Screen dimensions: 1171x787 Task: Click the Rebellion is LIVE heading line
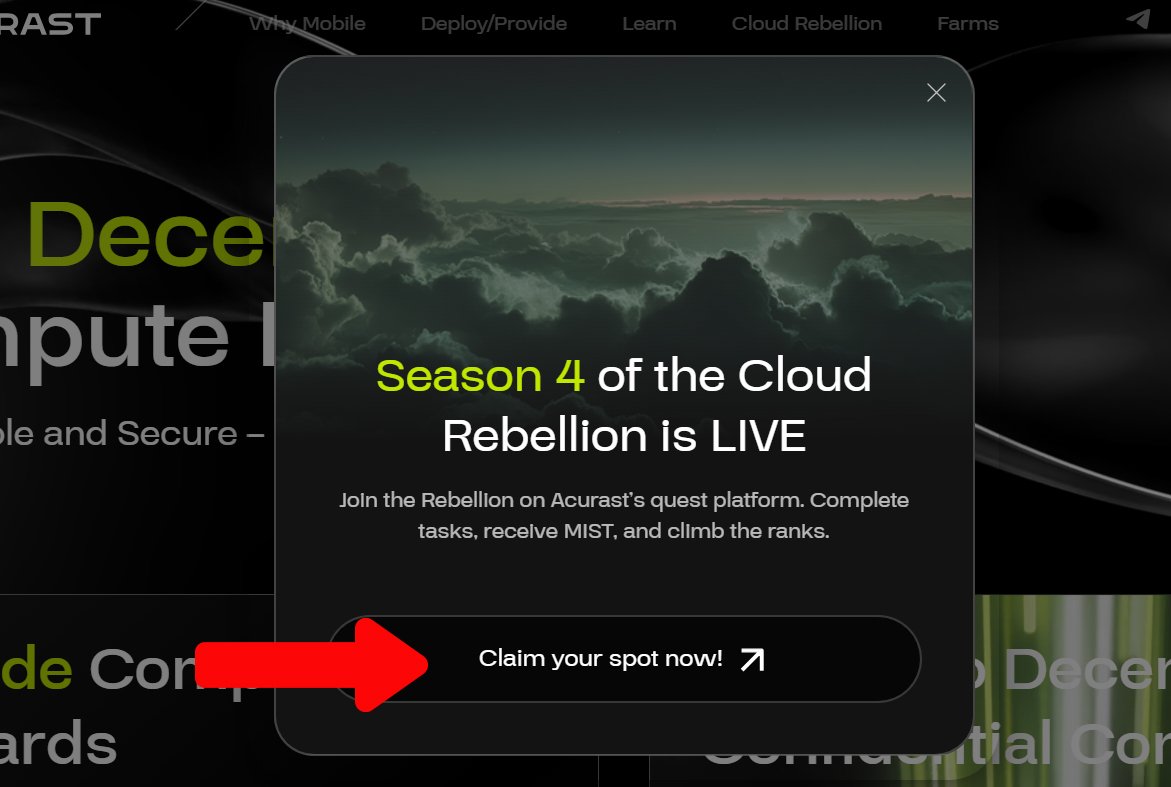tap(624, 436)
